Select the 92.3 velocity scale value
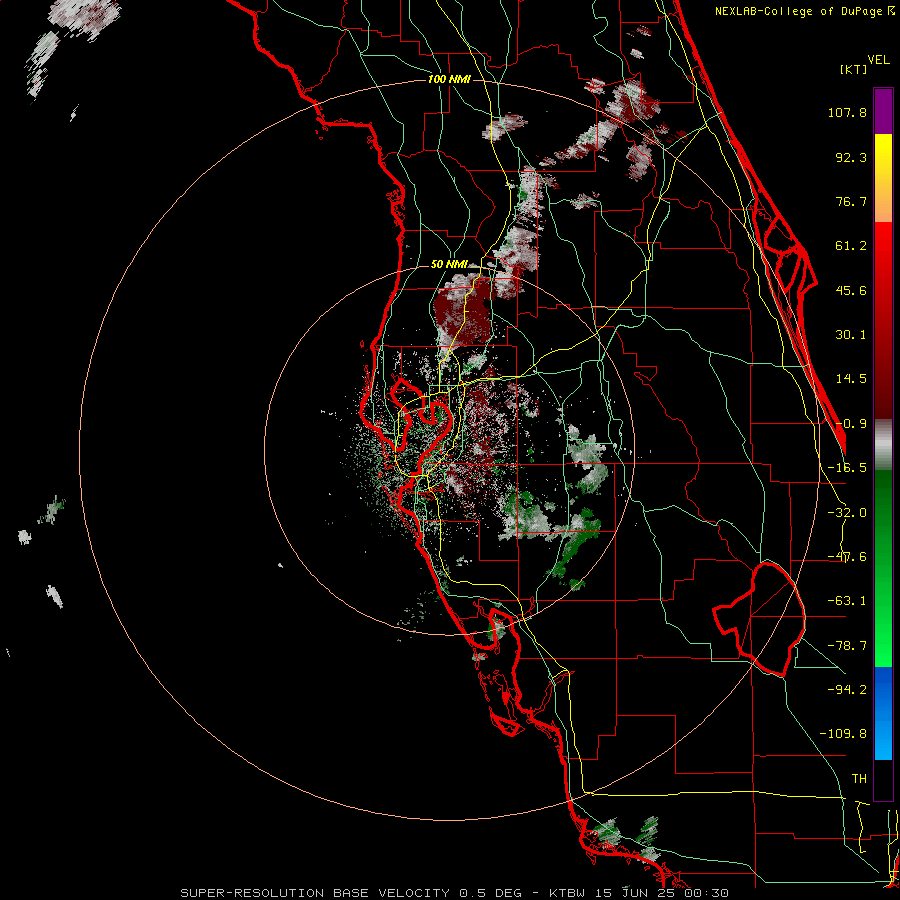 851,157
